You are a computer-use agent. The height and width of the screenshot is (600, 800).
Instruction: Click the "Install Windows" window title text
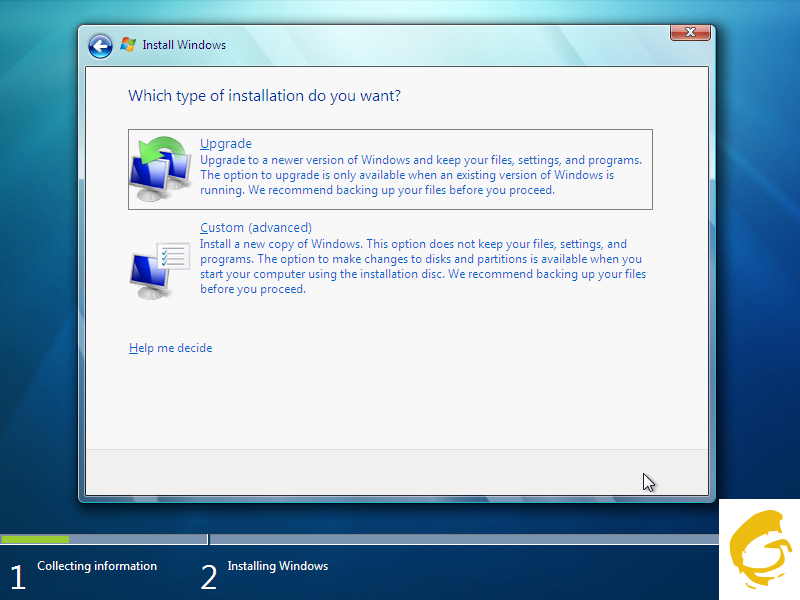(x=184, y=45)
